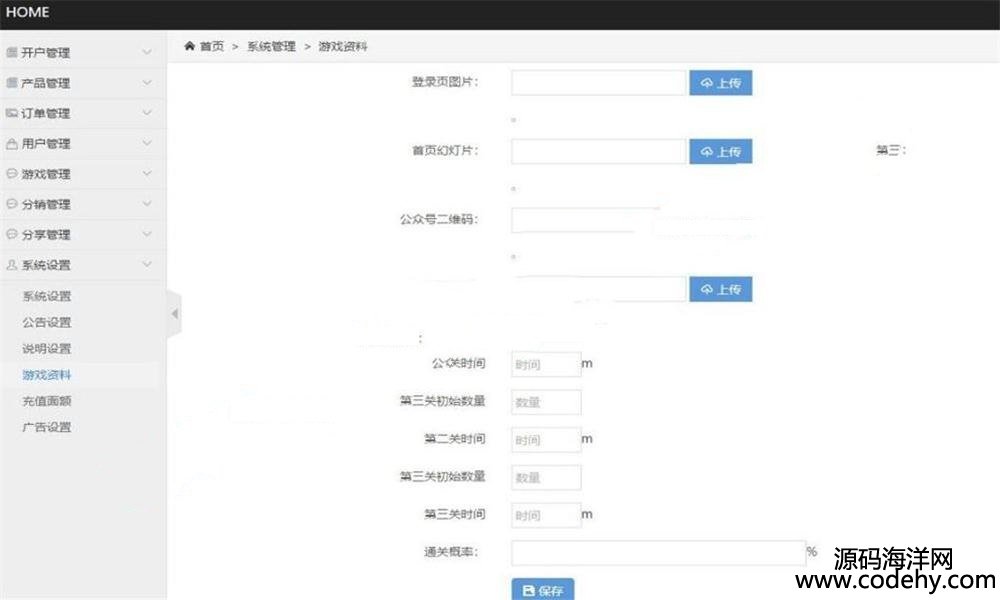Save the form with 保存 button
Image resolution: width=1000 pixels, height=600 pixels.
[x=543, y=590]
